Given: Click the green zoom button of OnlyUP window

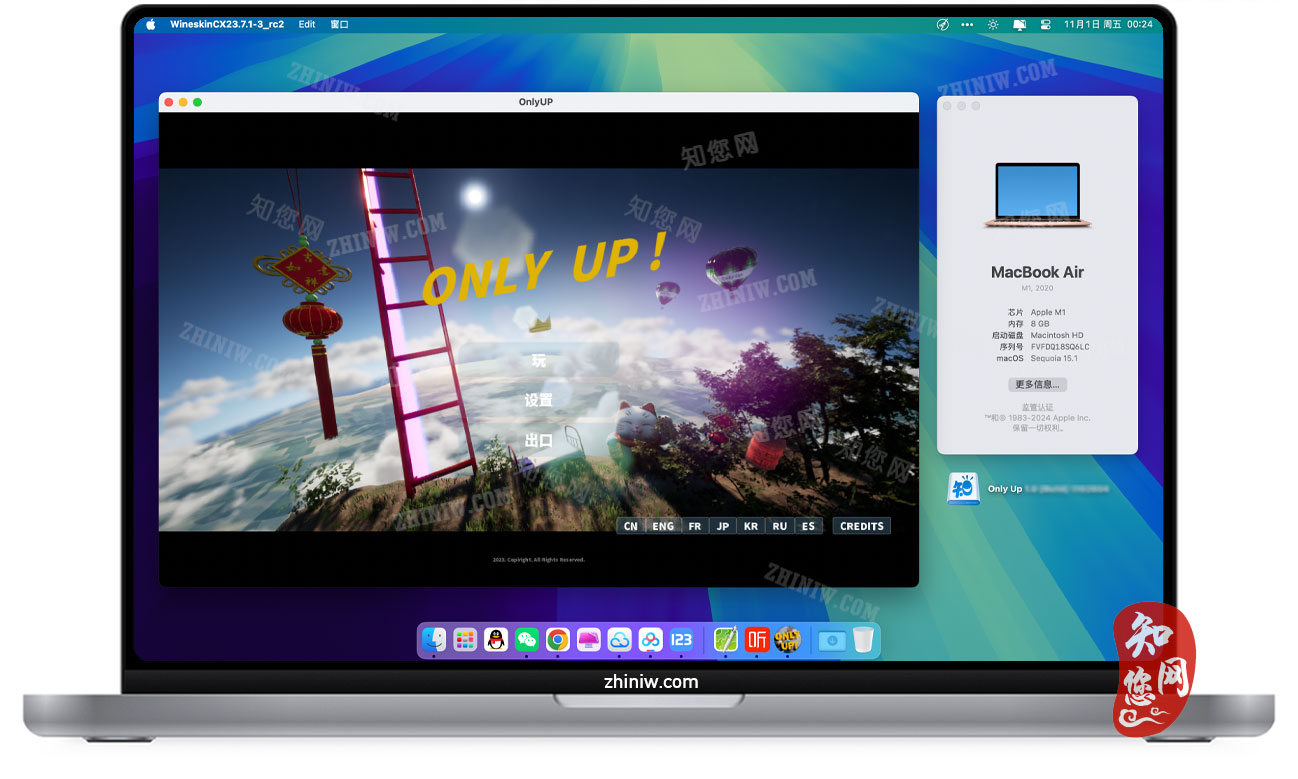Looking at the screenshot, I should [197, 102].
